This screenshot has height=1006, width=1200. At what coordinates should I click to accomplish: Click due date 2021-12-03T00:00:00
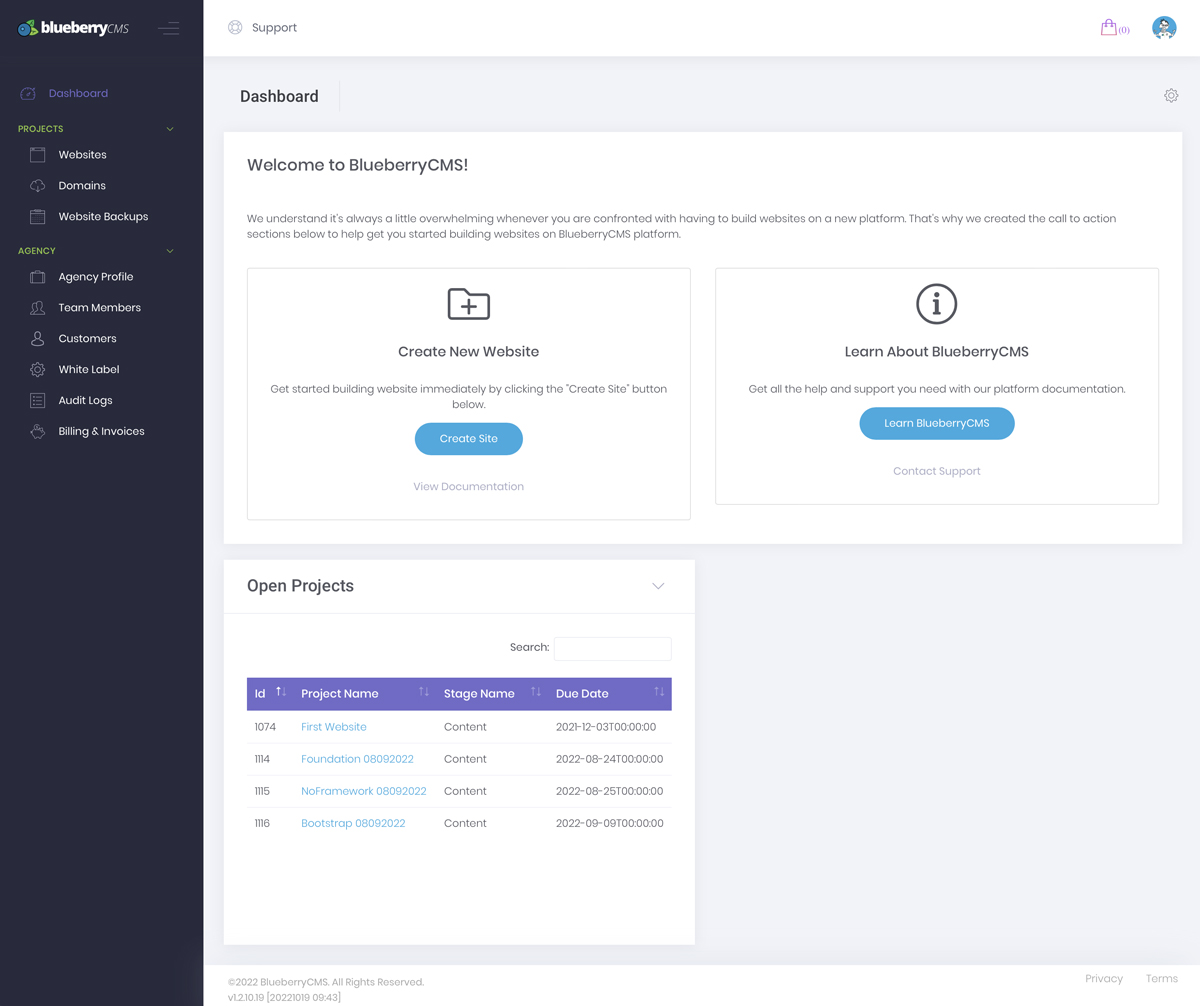[606, 727]
